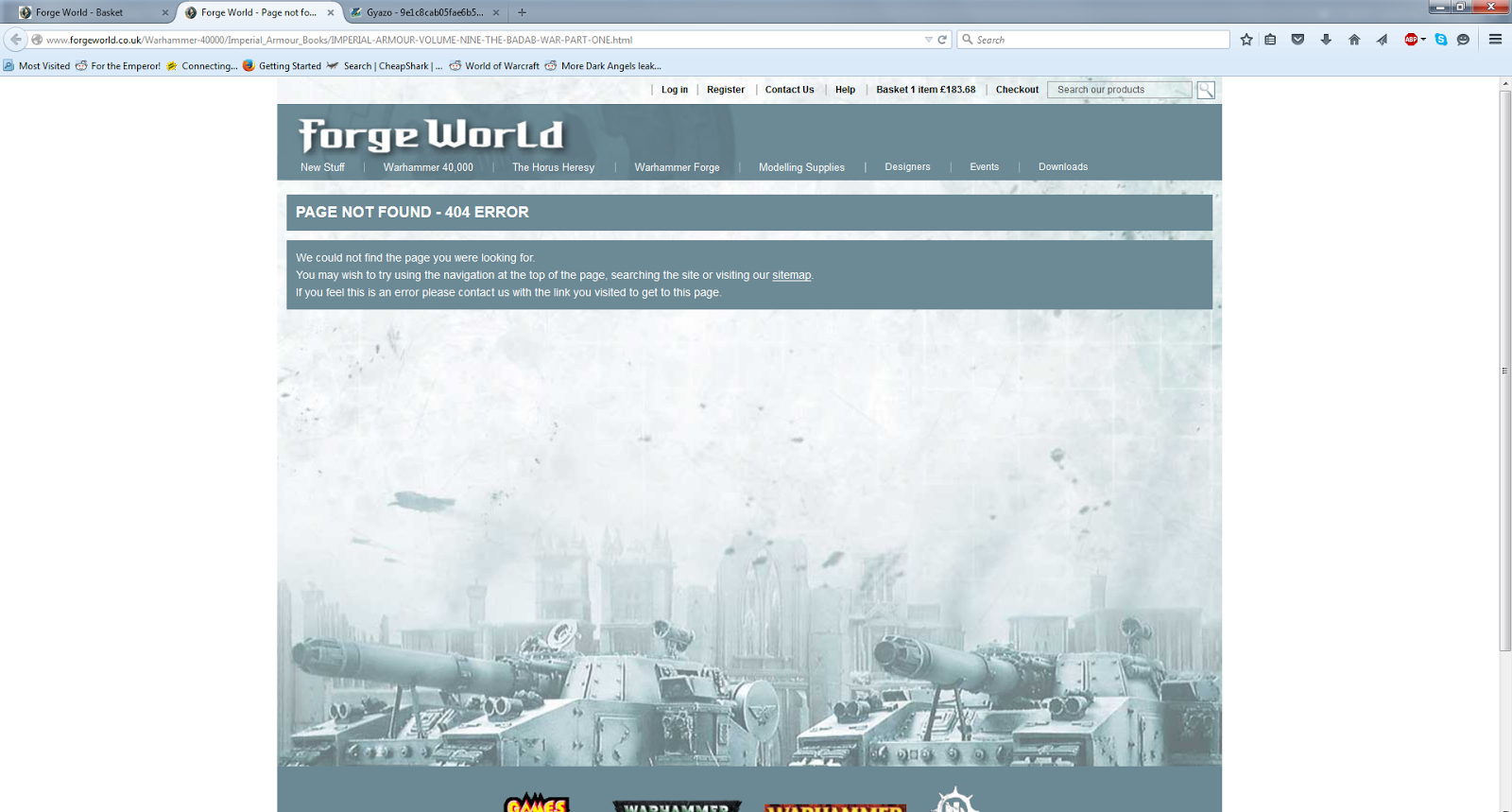Screen dimensions: 1512x812
Task: Open the Designers menu
Action: click(x=907, y=167)
